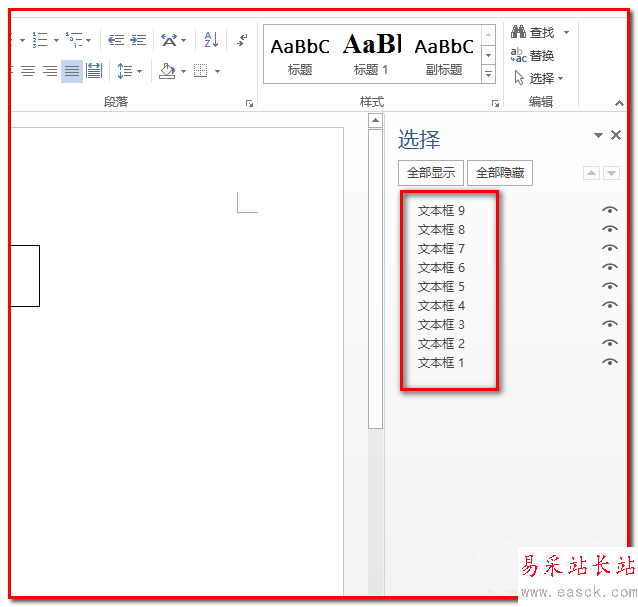Select 文本框 9 in the list

(441, 210)
